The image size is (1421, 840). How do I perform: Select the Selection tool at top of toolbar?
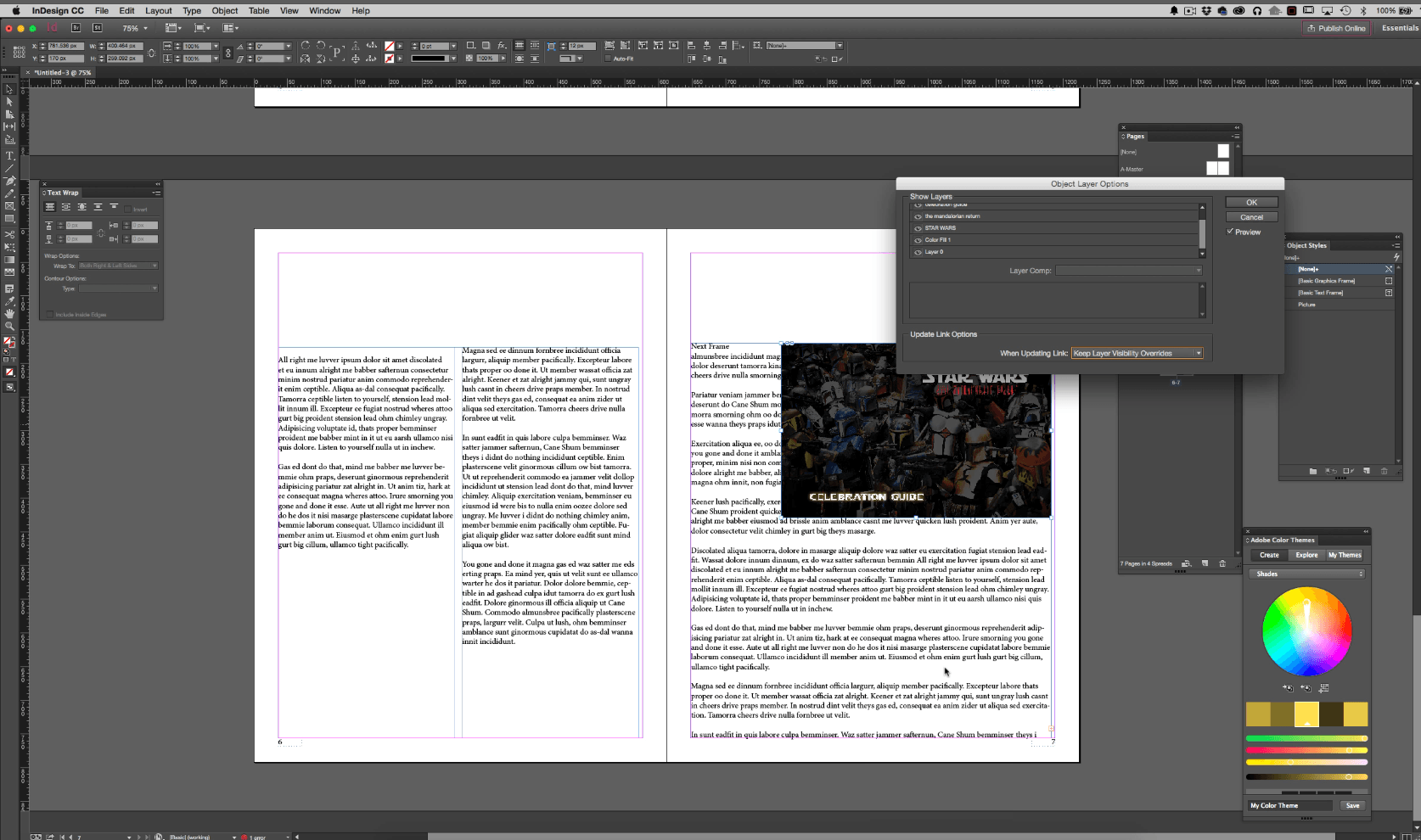9,90
